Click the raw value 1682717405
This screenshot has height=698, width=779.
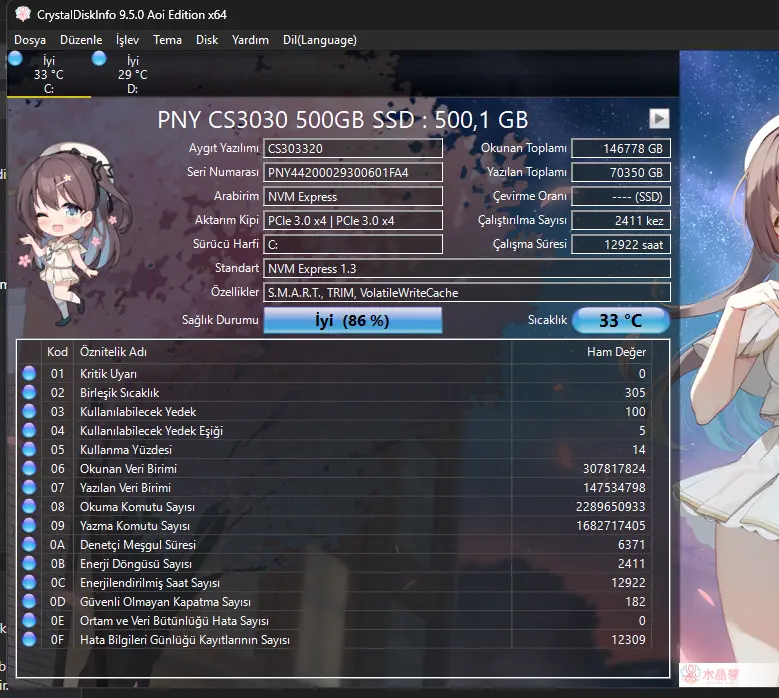click(611, 526)
